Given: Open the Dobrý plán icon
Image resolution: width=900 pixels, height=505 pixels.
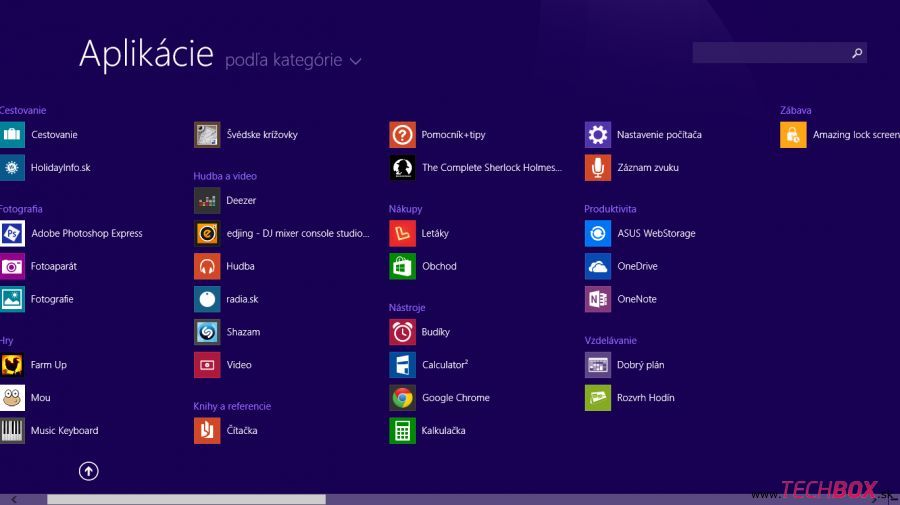Looking at the screenshot, I should [598, 365].
